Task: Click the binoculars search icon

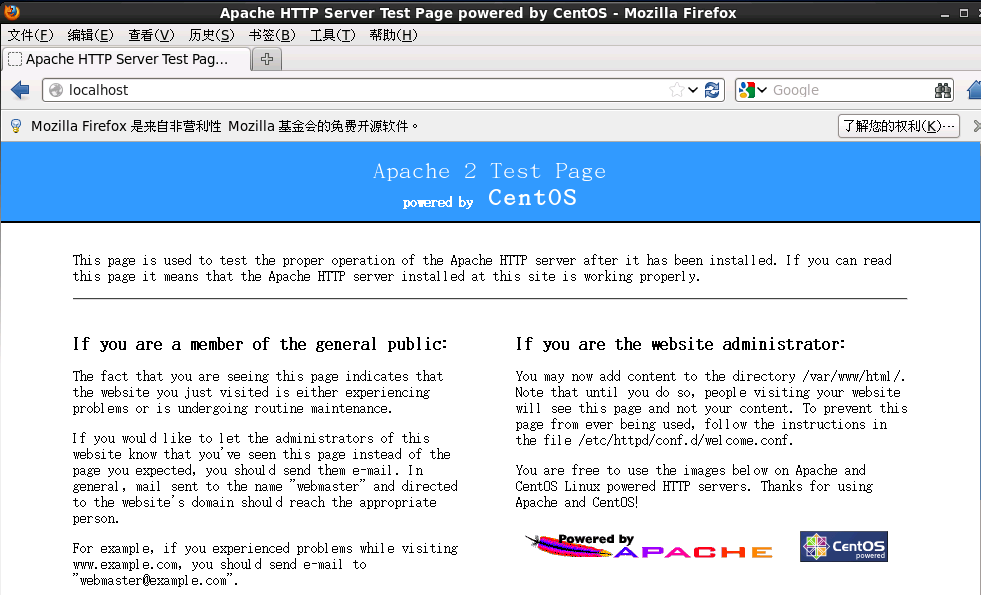Action: coord(942,90)
